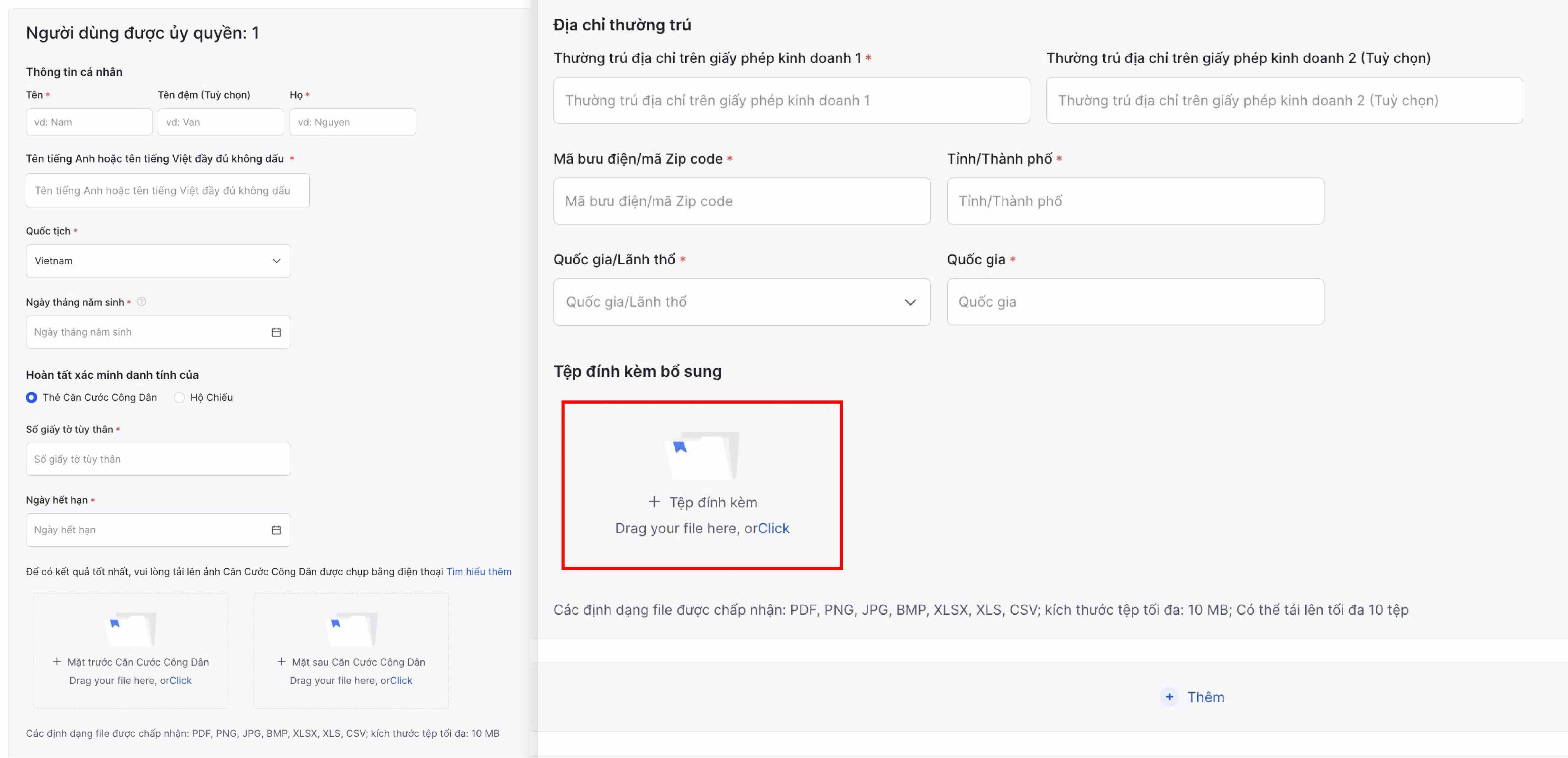Click the Click link under Mặt trước Căn Cước
Viewport: 1568px width, 758px height.
click(180, 681)
